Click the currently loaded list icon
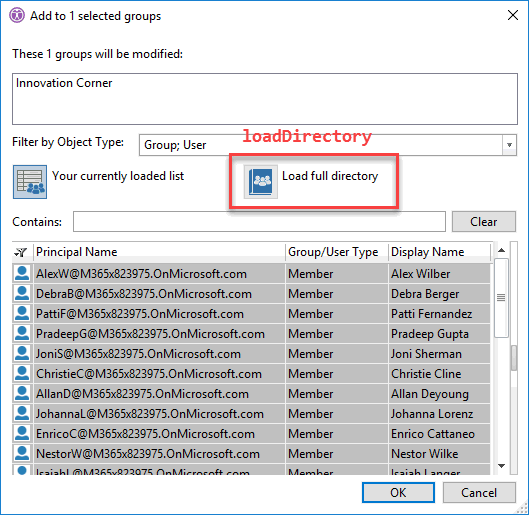Image resolution: width=529 pixels, height=515 pixels. click(x=30, y=182)
